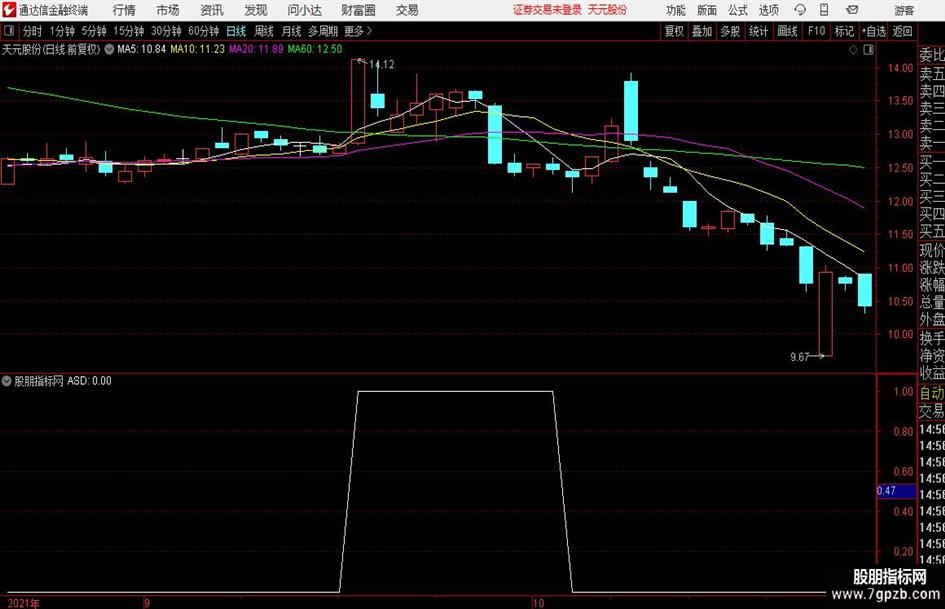Open the 财富圈 menu
The width and height of the screenshot is (945, 609).
(x=358, y=10)
